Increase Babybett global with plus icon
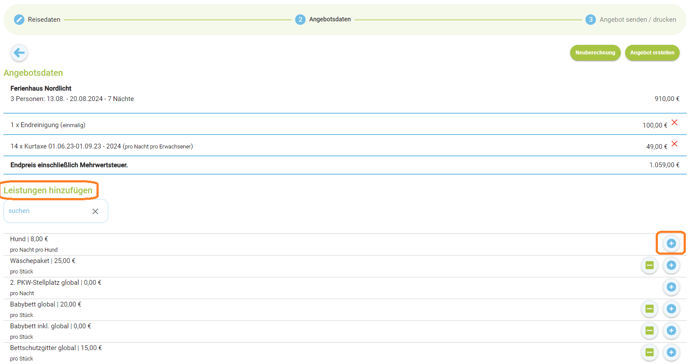The height and width of the screenshot is (364, 688). coord(671,309)
